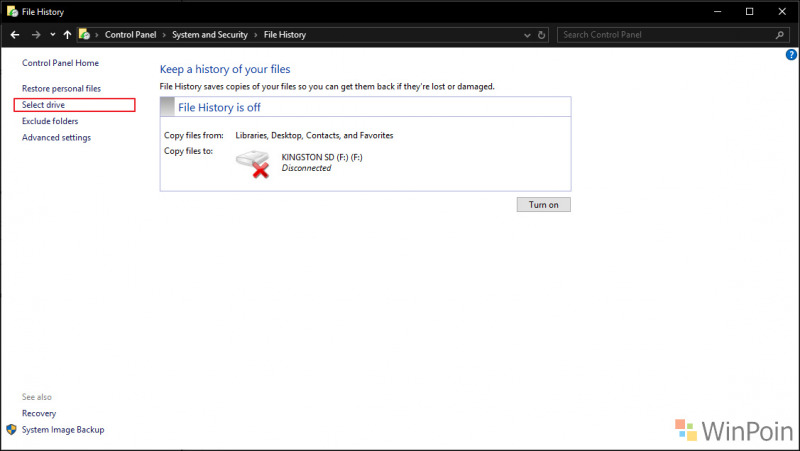Screen dimensions: 800x451
Task: Click the search magnifier icon
Action: coord(780,35)
